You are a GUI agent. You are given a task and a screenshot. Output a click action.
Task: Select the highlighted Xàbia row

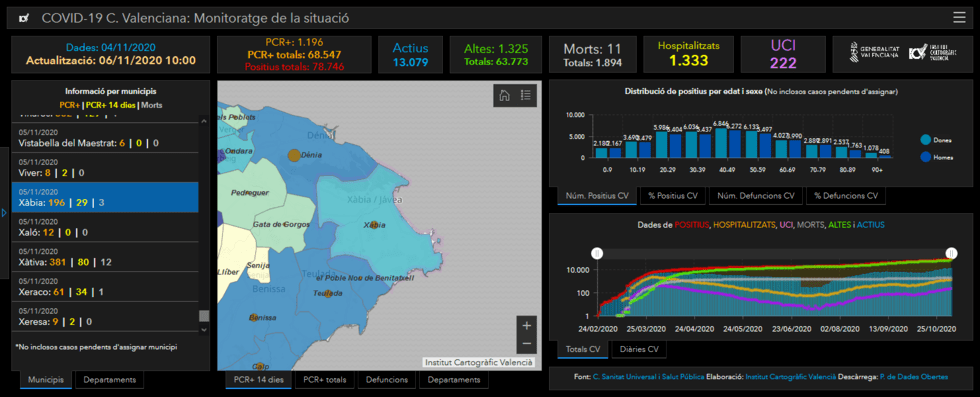coord(105,197)
